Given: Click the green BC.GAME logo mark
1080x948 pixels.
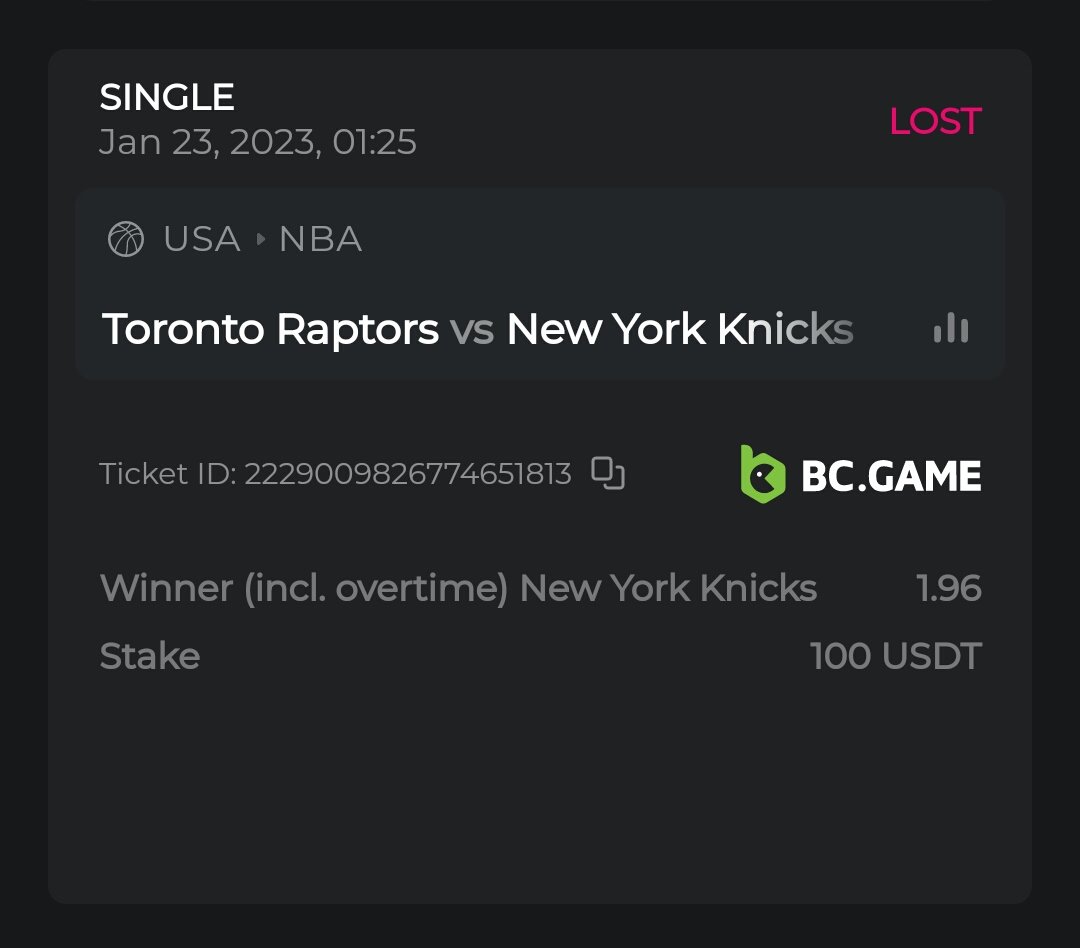Looking at the screenshot, I should [x=762, y=474].
